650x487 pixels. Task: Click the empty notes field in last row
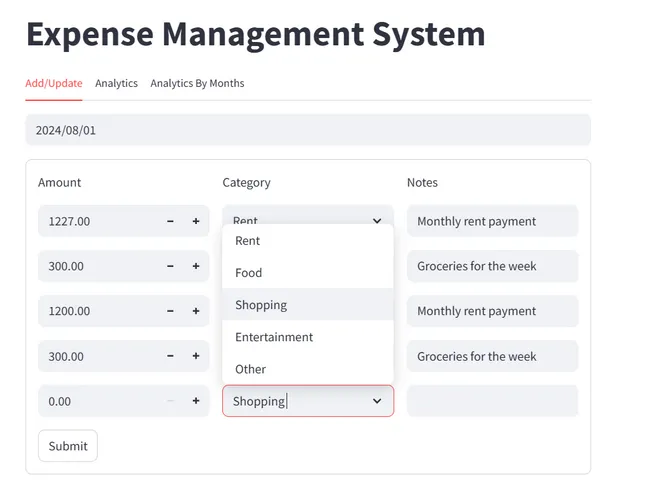[x=492, y=401]
